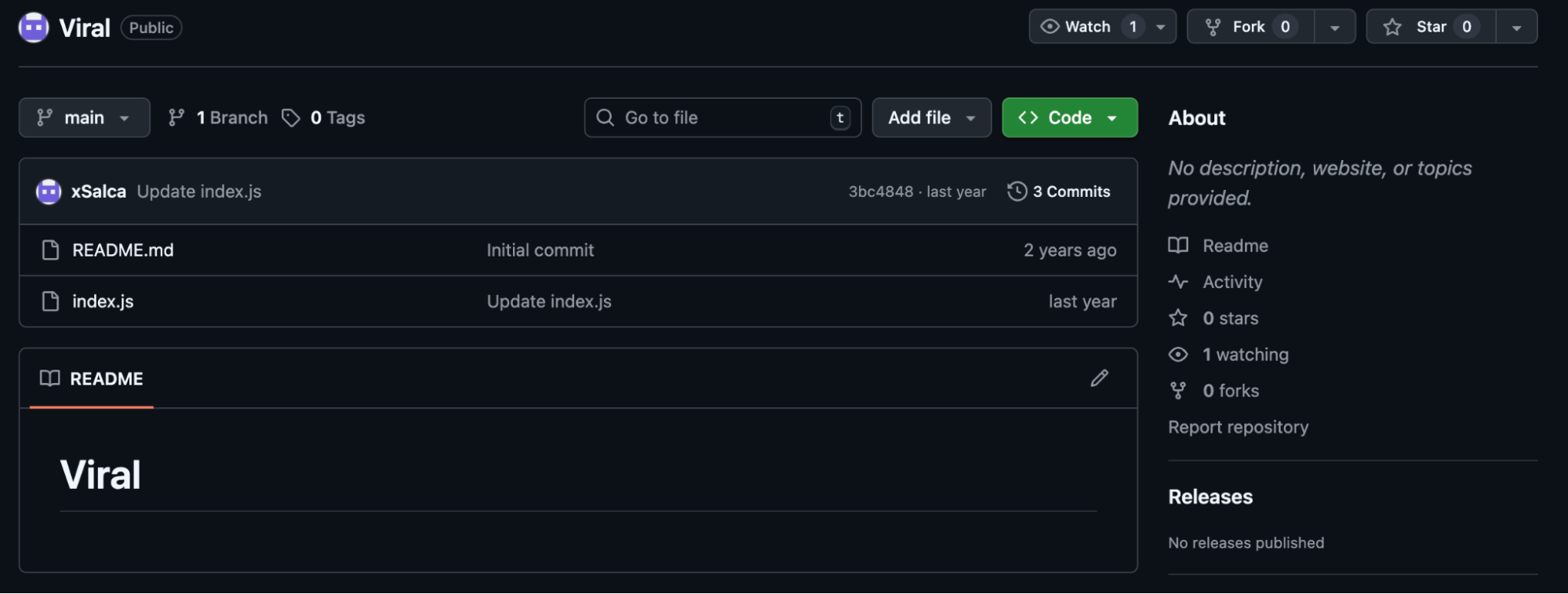The image size is (1568, 594).
Task: Click the branch icon beside 1 Branch
Action: click(176, 118)
